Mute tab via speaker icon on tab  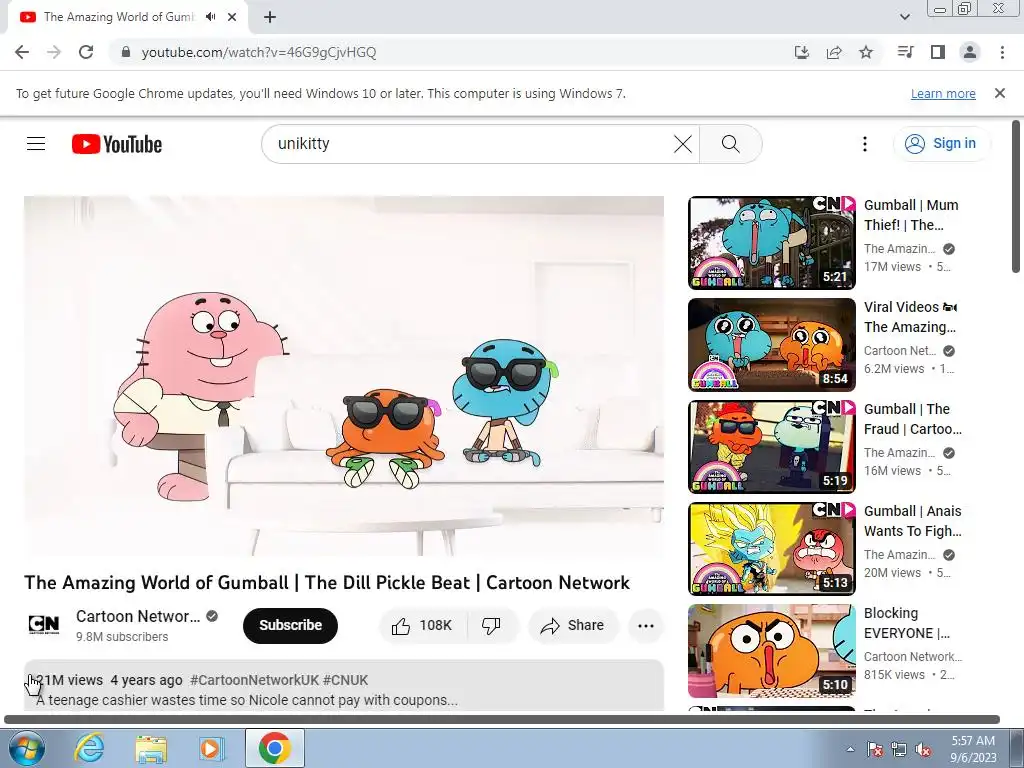pyautogui.click(x=210, y=17)
